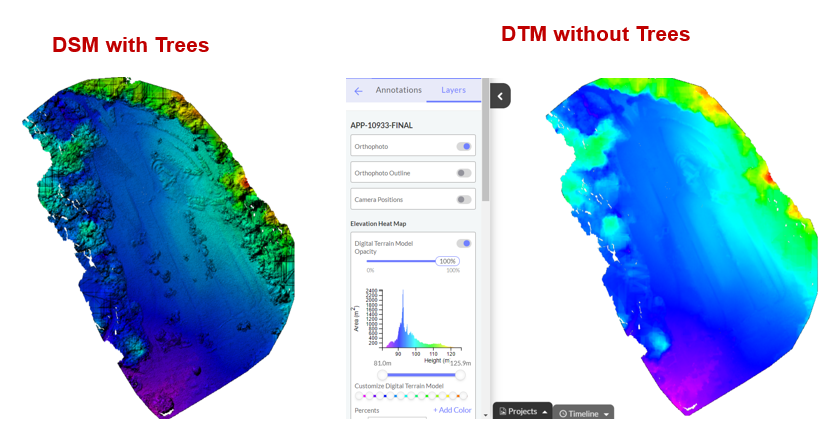This screenshot has width=834, height=440.
Task: Click the clock icon on the Timeline button
Action: pos(562,413)
